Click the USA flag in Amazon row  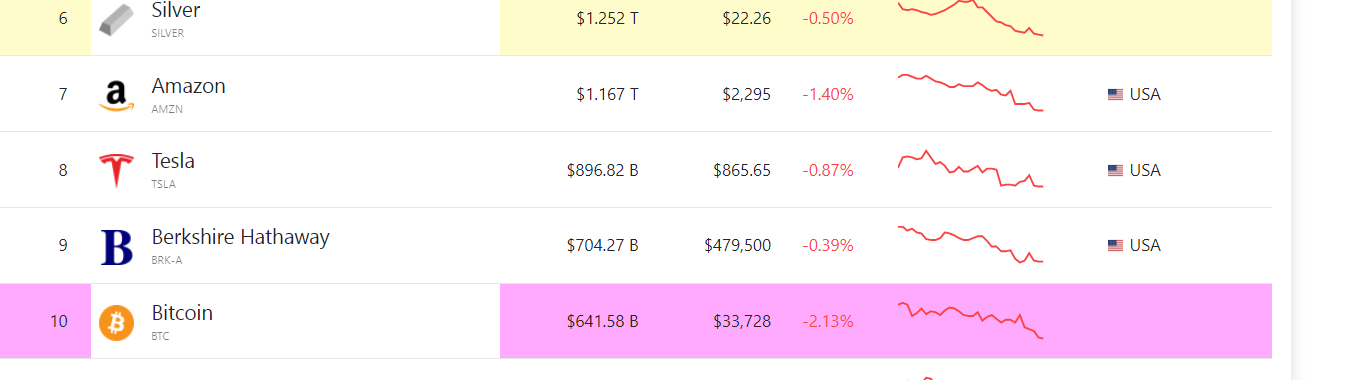click(1115, 95)
